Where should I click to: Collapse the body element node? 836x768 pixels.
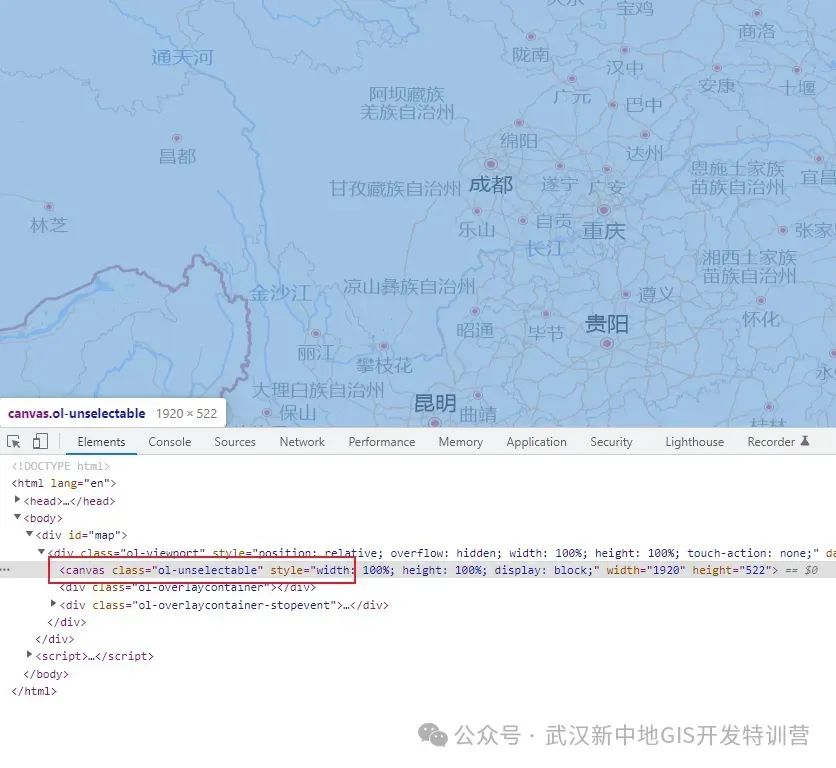(17, 517)
